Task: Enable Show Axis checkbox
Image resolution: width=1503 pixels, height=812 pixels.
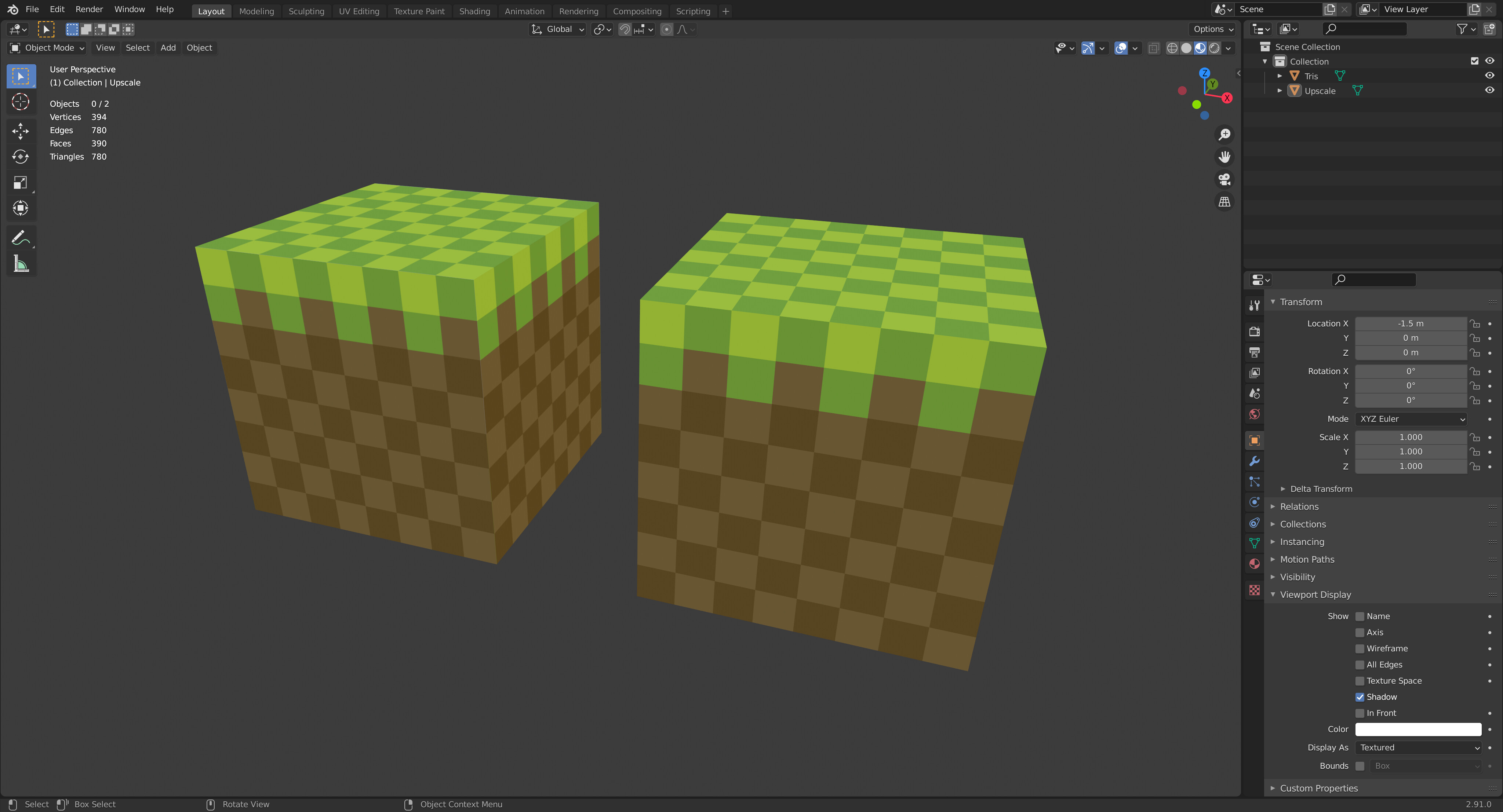Action: coord(1360,633)
